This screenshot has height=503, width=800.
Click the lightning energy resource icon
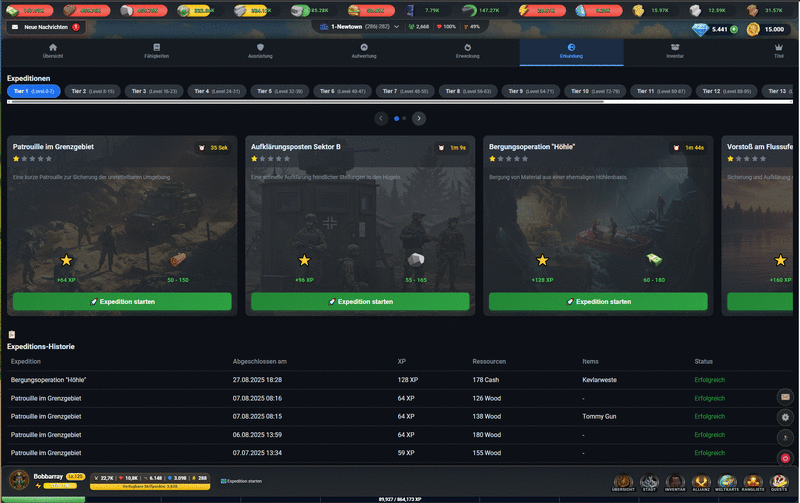click(524, 10)
